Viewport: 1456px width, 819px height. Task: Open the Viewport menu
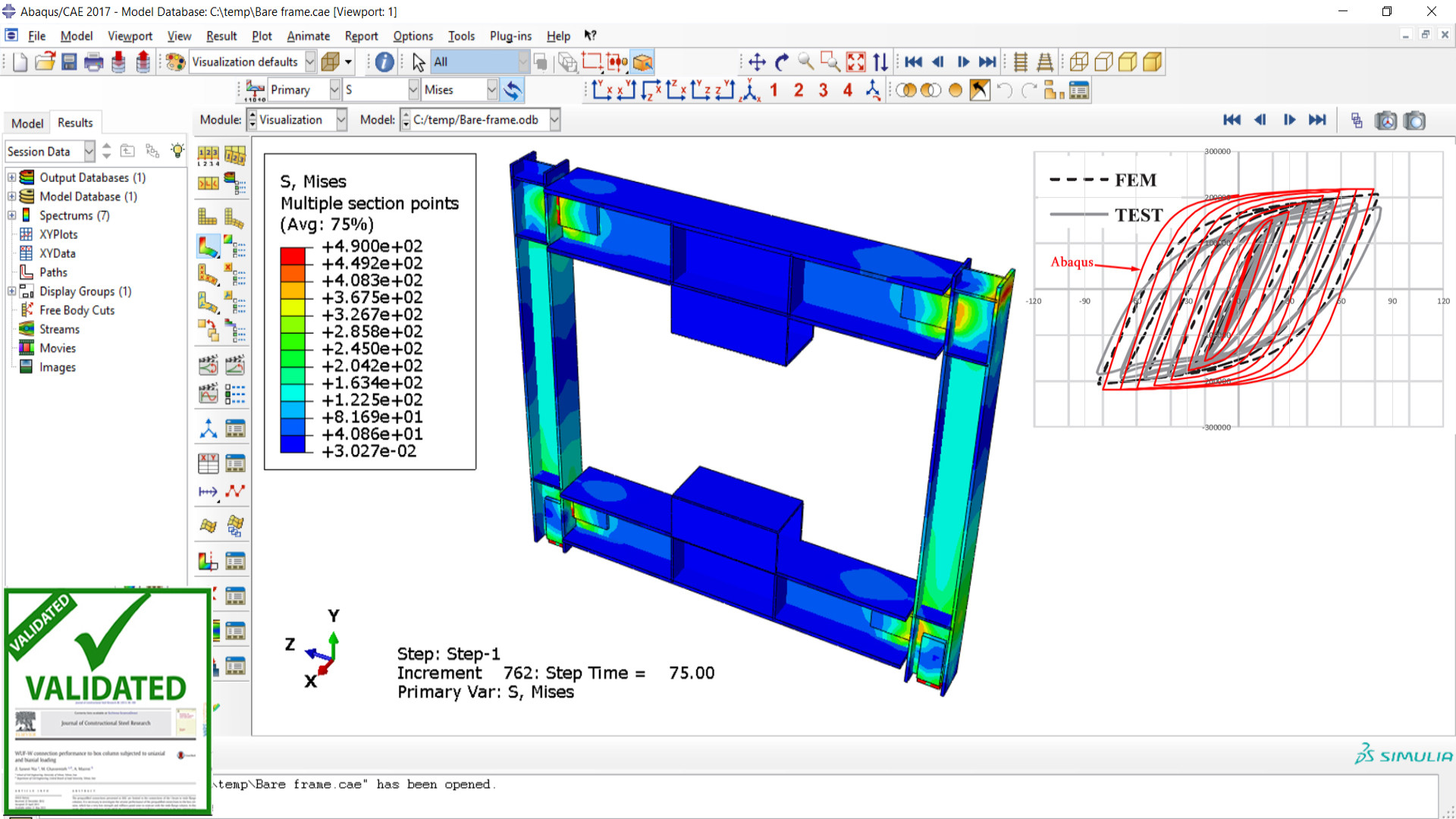coord(130,36)
